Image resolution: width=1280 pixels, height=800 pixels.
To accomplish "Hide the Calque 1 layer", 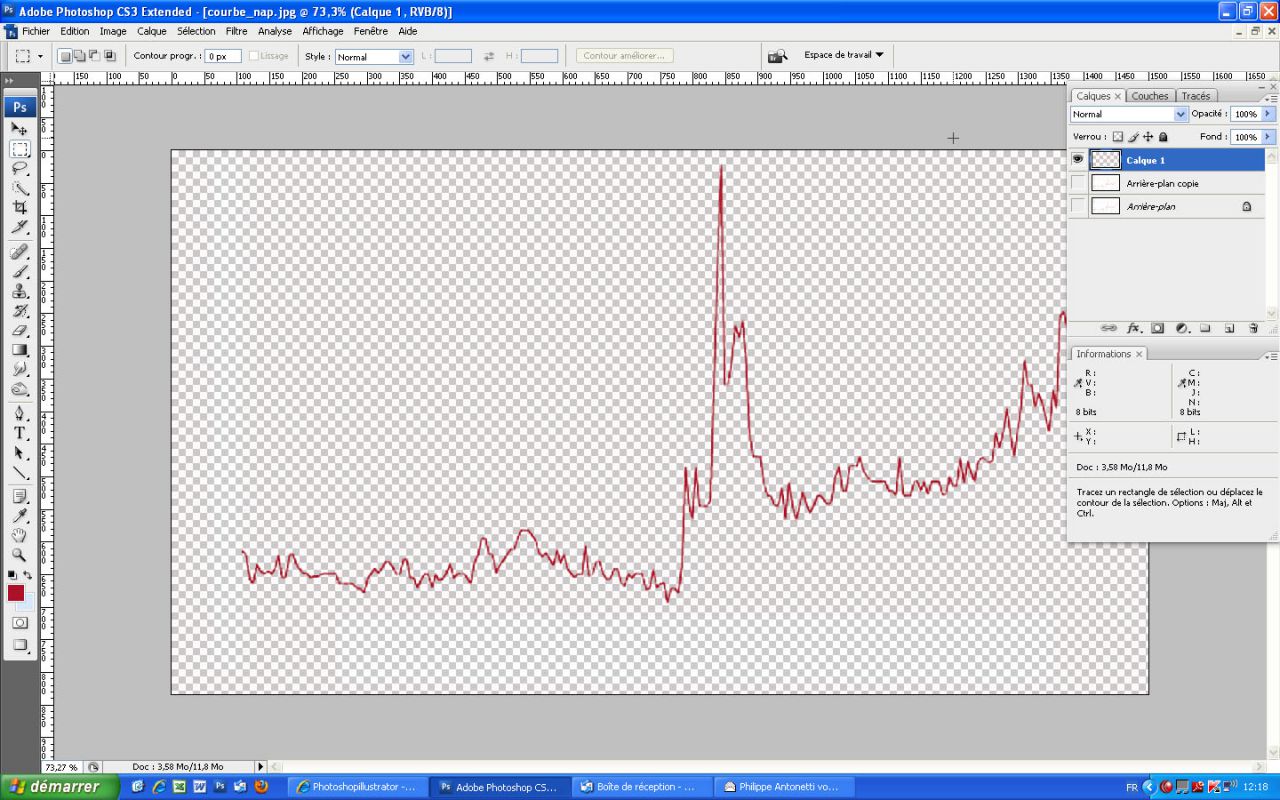I will 1078,160.
